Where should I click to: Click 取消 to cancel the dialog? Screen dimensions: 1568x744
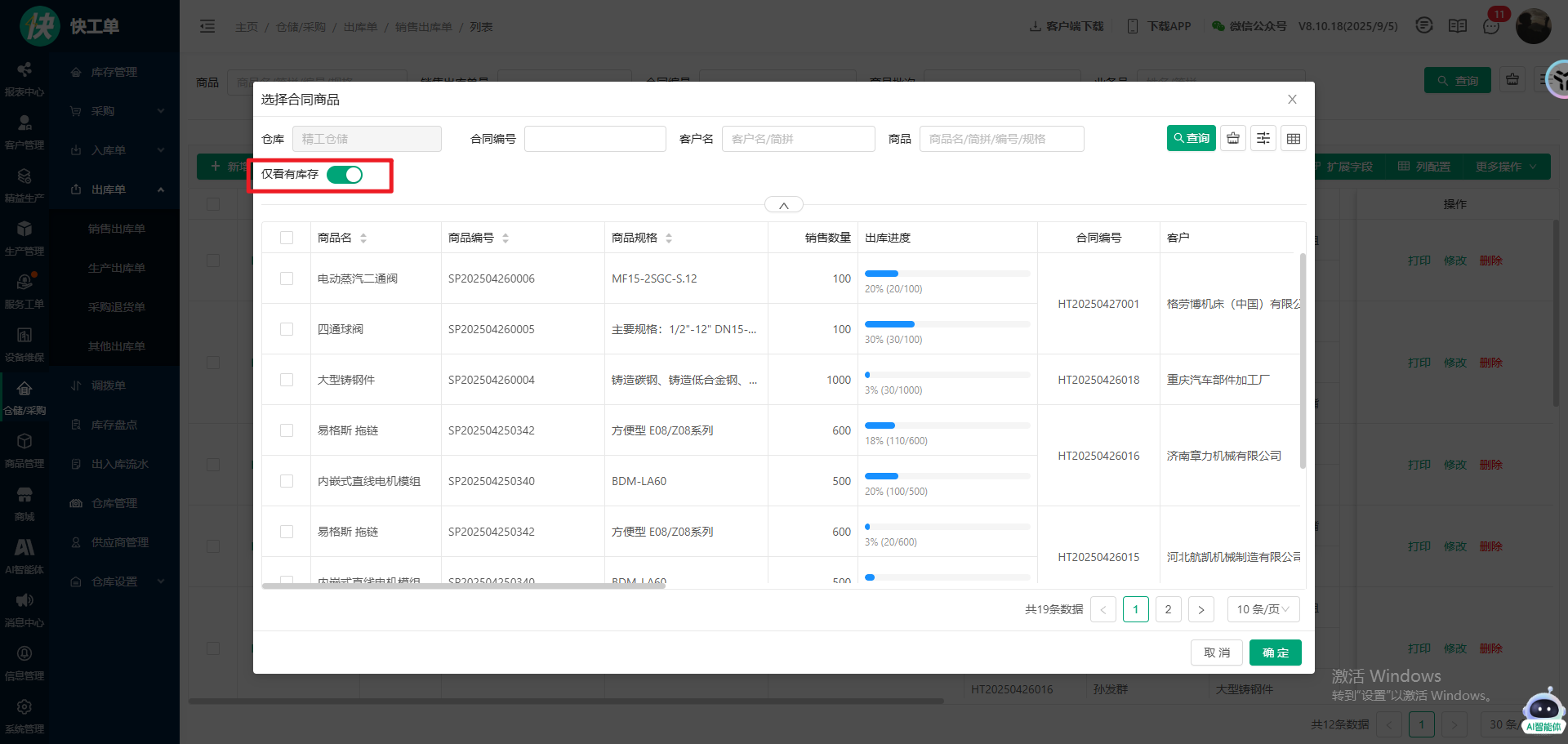(1216, 653)
